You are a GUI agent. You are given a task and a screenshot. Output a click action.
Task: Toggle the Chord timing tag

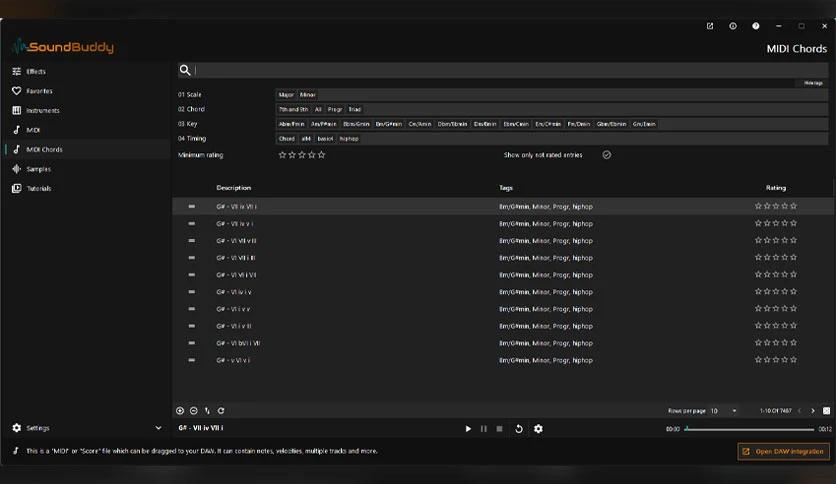click(x=286, y=139)
